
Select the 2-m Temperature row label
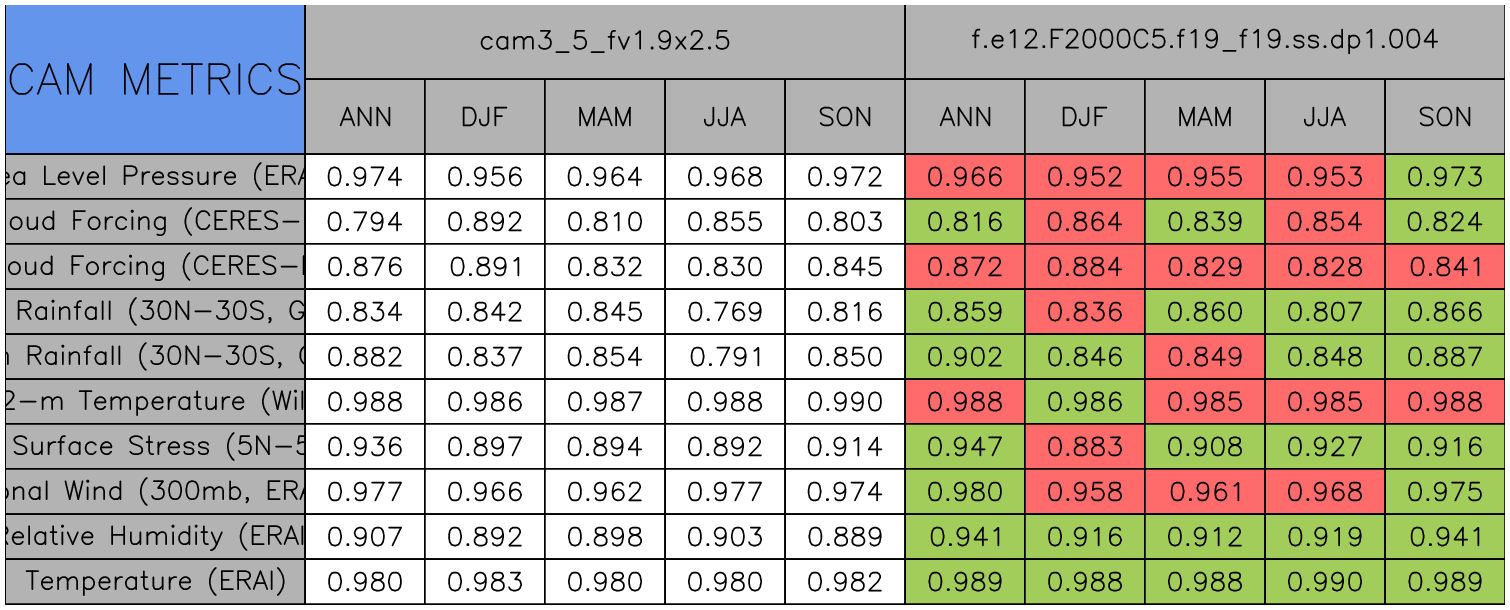click(155, 402)
